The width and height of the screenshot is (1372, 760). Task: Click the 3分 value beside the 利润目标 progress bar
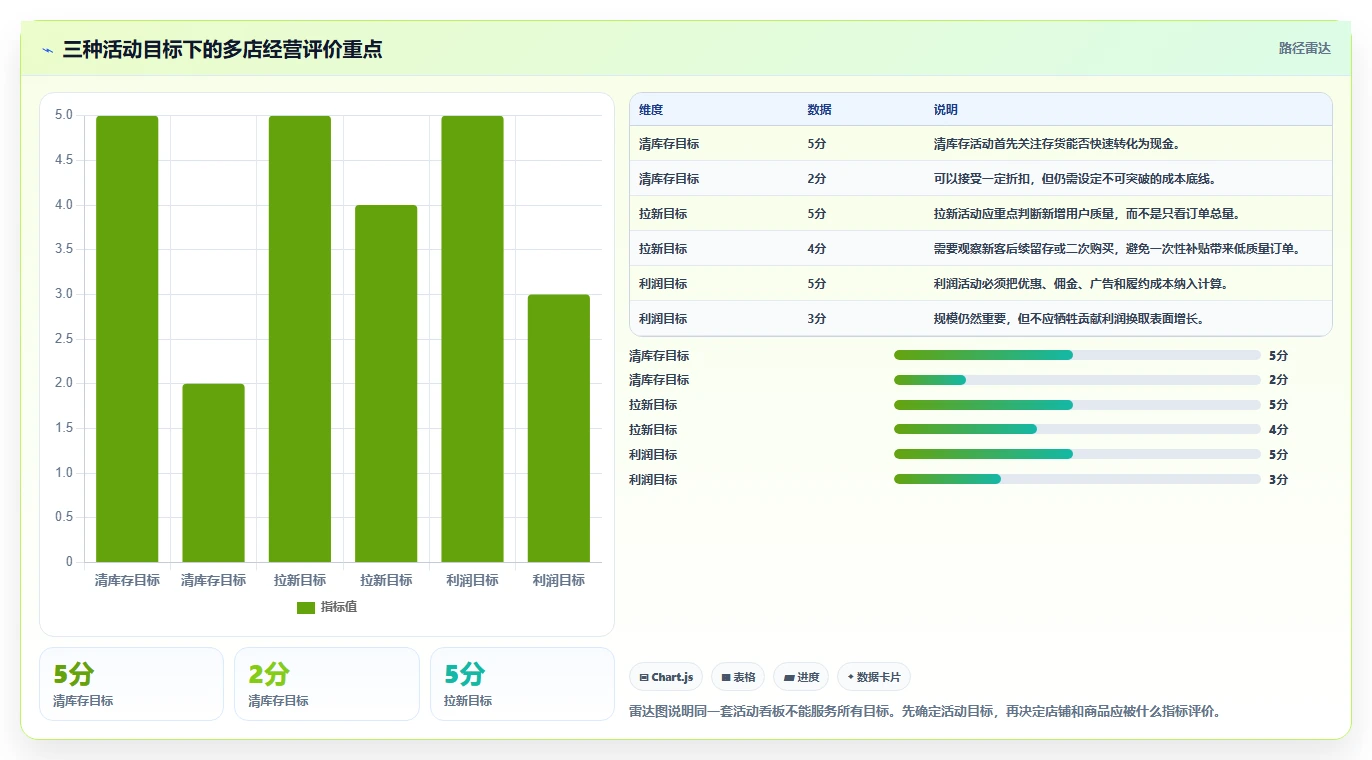click(1278, 480)
